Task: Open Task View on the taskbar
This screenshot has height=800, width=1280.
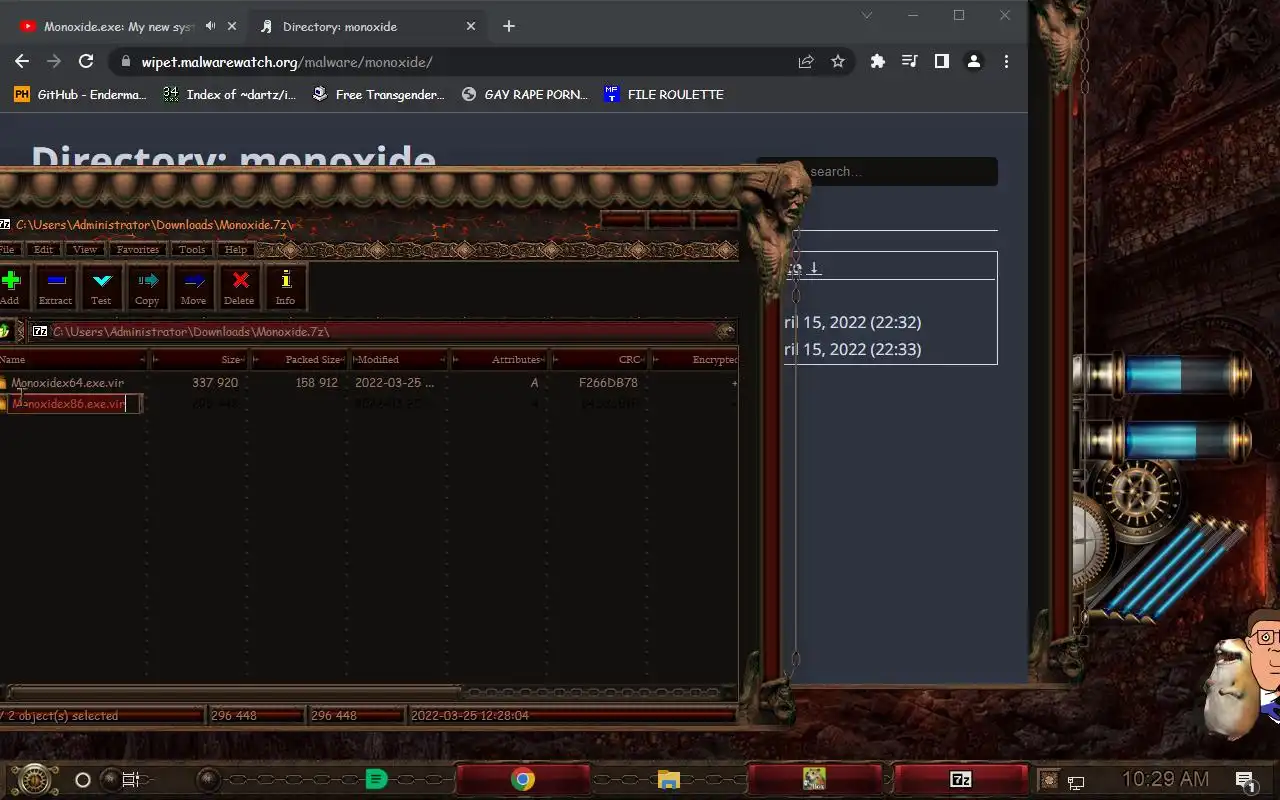Action: [x=131, y=780]
